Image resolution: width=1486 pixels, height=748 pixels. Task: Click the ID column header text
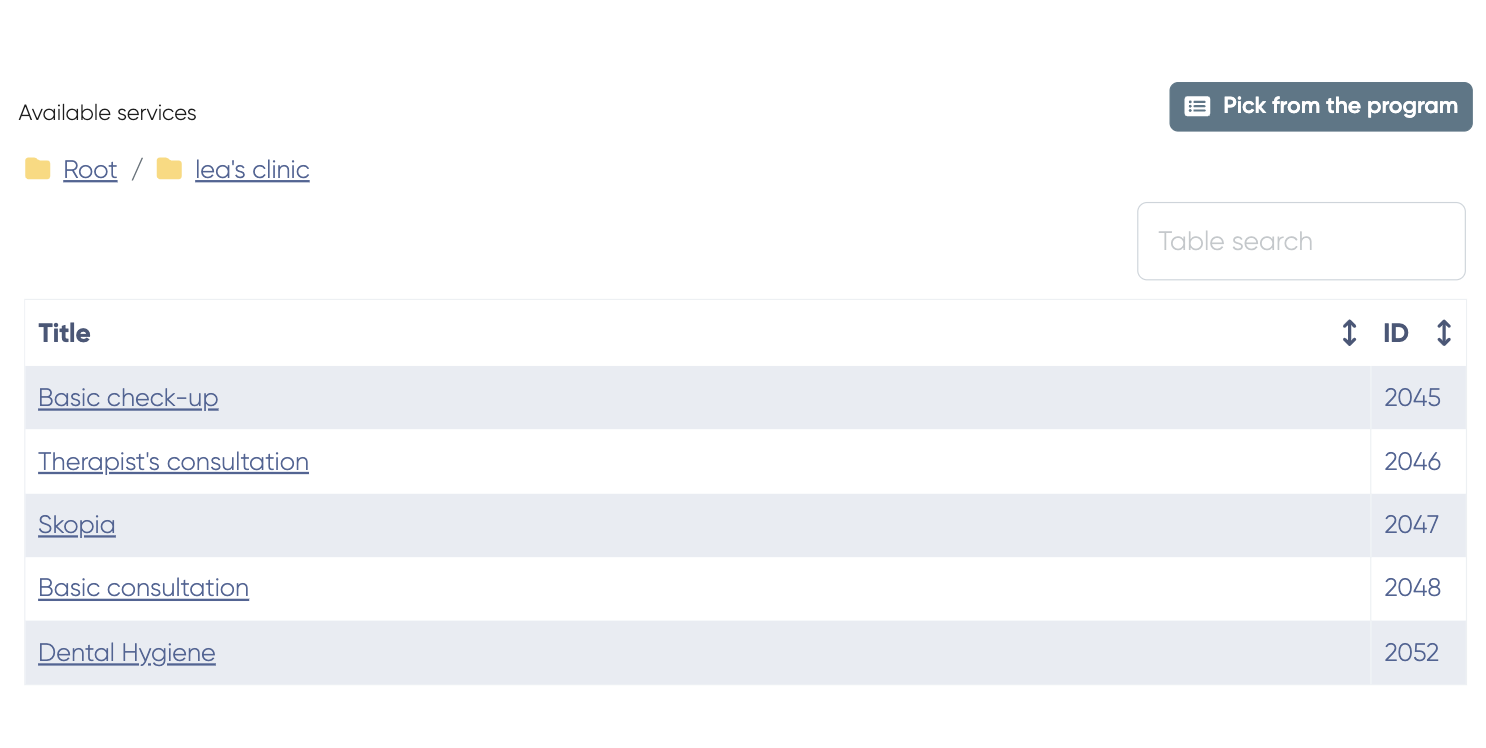[x=1395, y=333]
